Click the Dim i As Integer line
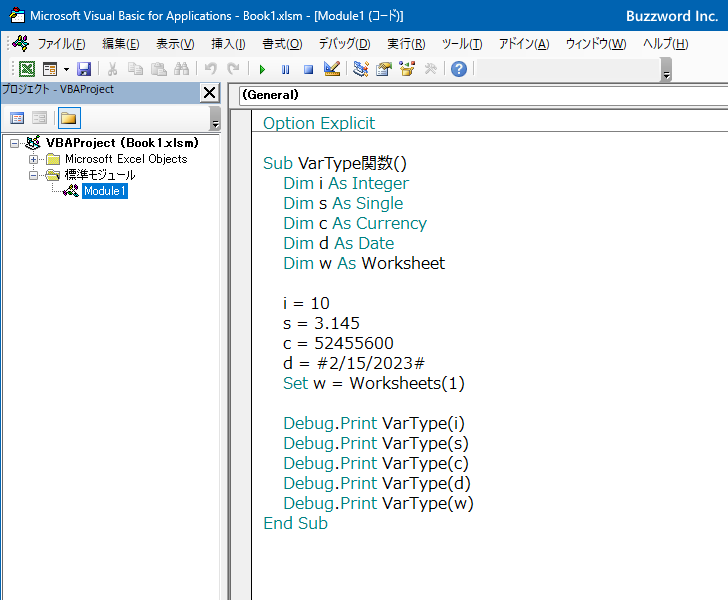The width and height of the screenshot is (728, 600). (346, 183)
